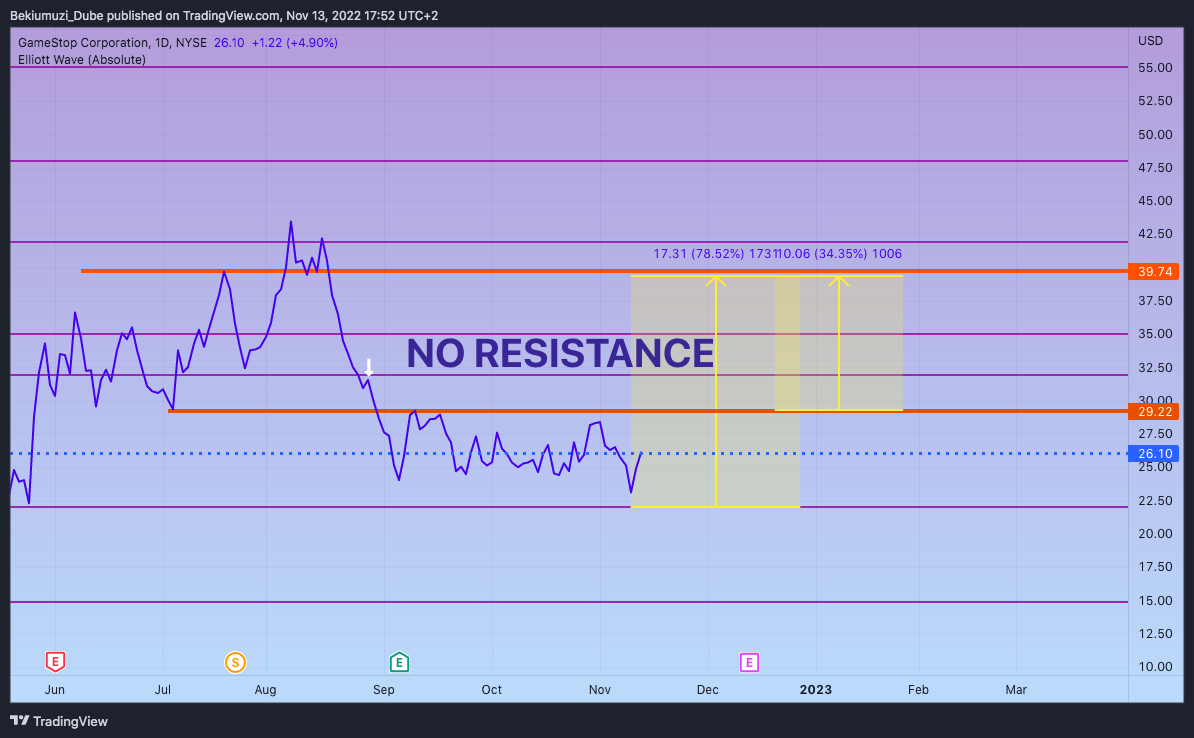The height and width of the screenshot is (738, 1194).
Task: Click the Feb date axis label
Action: [x=918, y=689]
